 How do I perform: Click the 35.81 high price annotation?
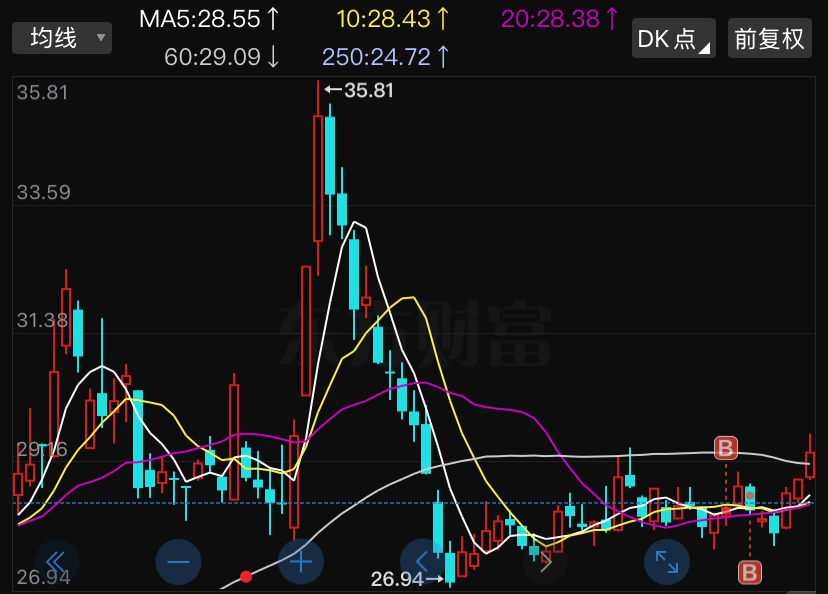359,90
